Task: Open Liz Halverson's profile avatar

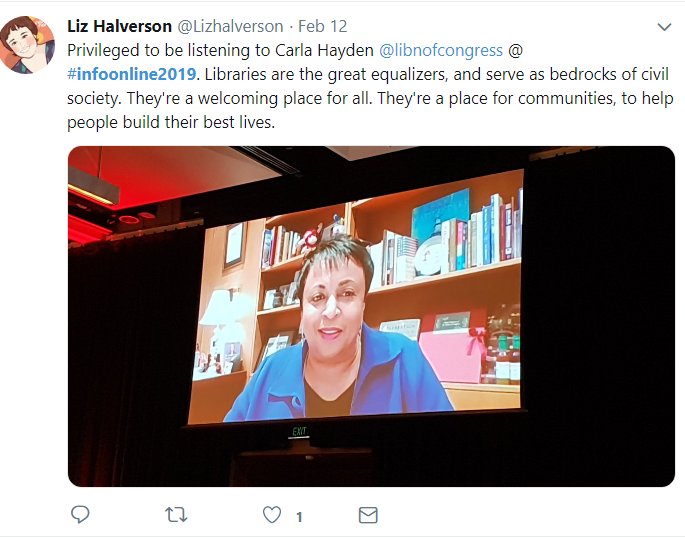Action: pyautogui.click(x=28, y=45)
